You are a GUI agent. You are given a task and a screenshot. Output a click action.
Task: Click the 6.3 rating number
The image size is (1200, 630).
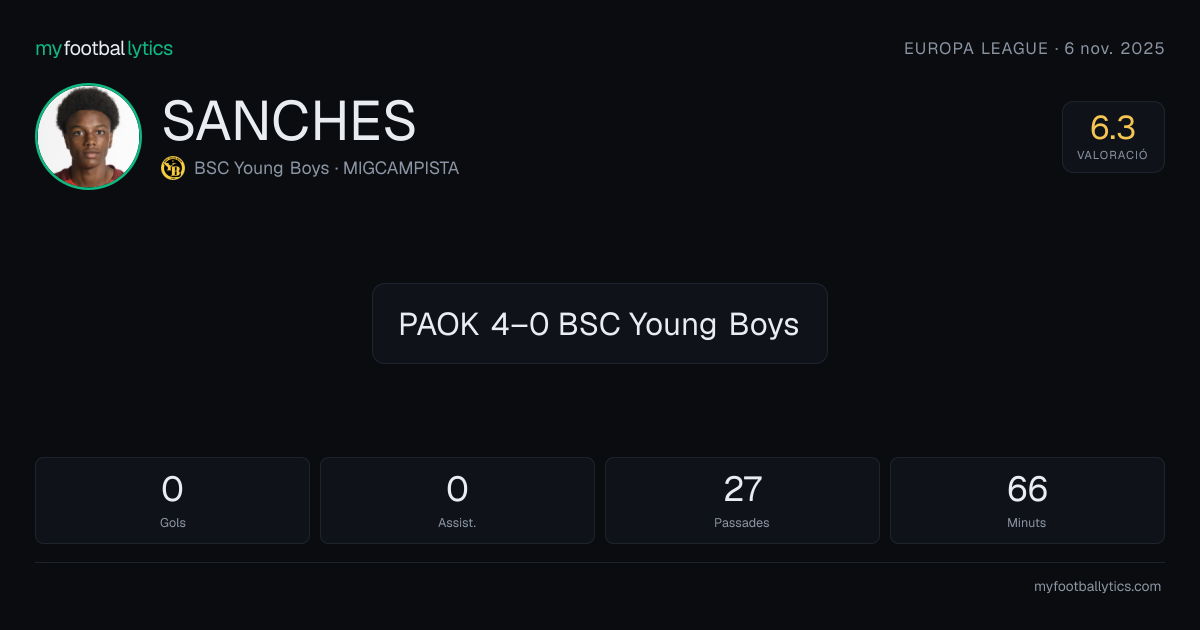pyautogui.click(x=1113, y=128)
